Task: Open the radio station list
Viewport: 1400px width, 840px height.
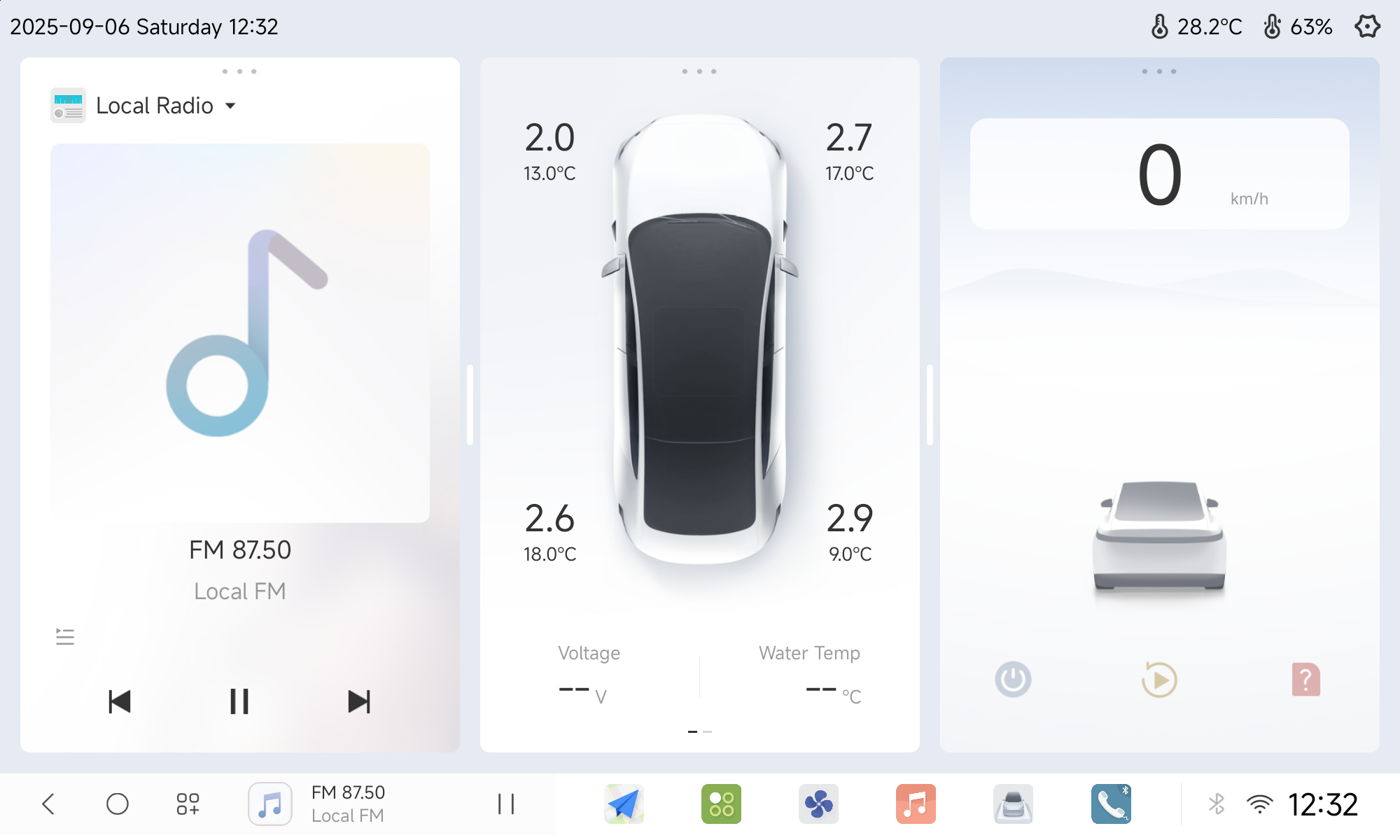Action: pos(65,636)
